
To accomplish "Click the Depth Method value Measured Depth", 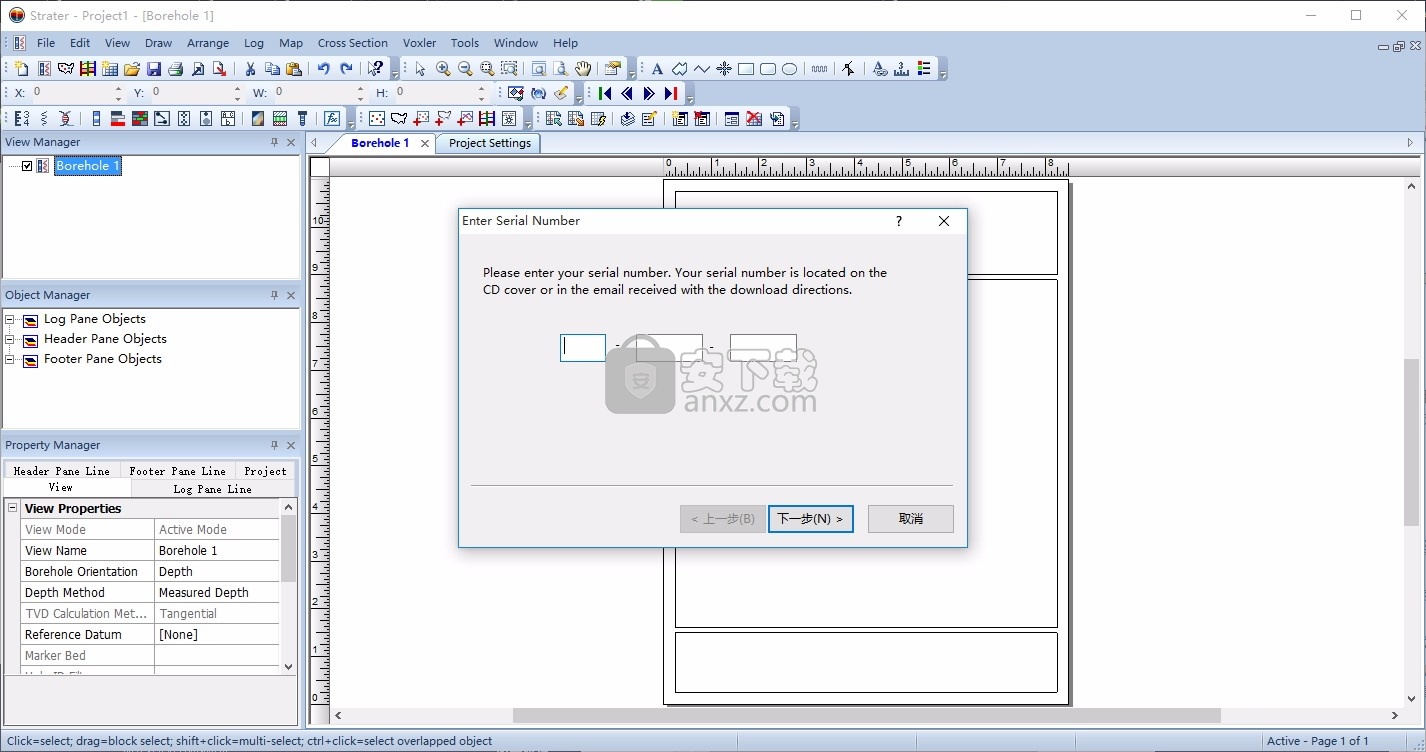I will (x=217, y=593).
